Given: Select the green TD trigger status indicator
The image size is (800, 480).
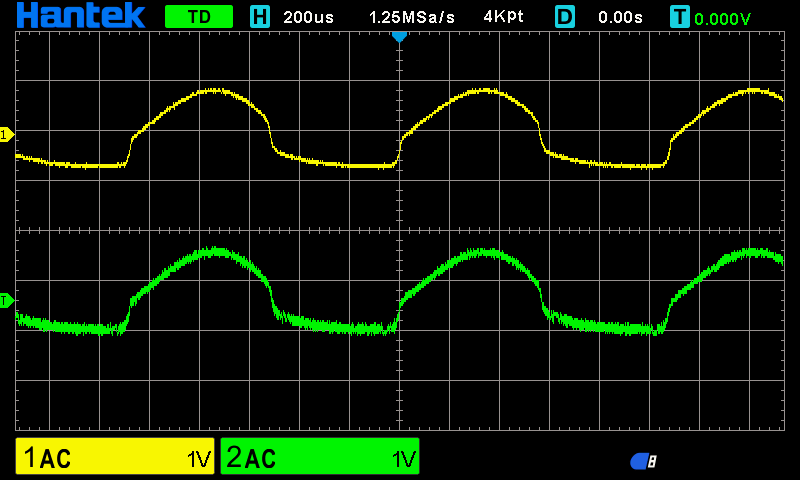Looking at the screenshot, I should (199, 17).
